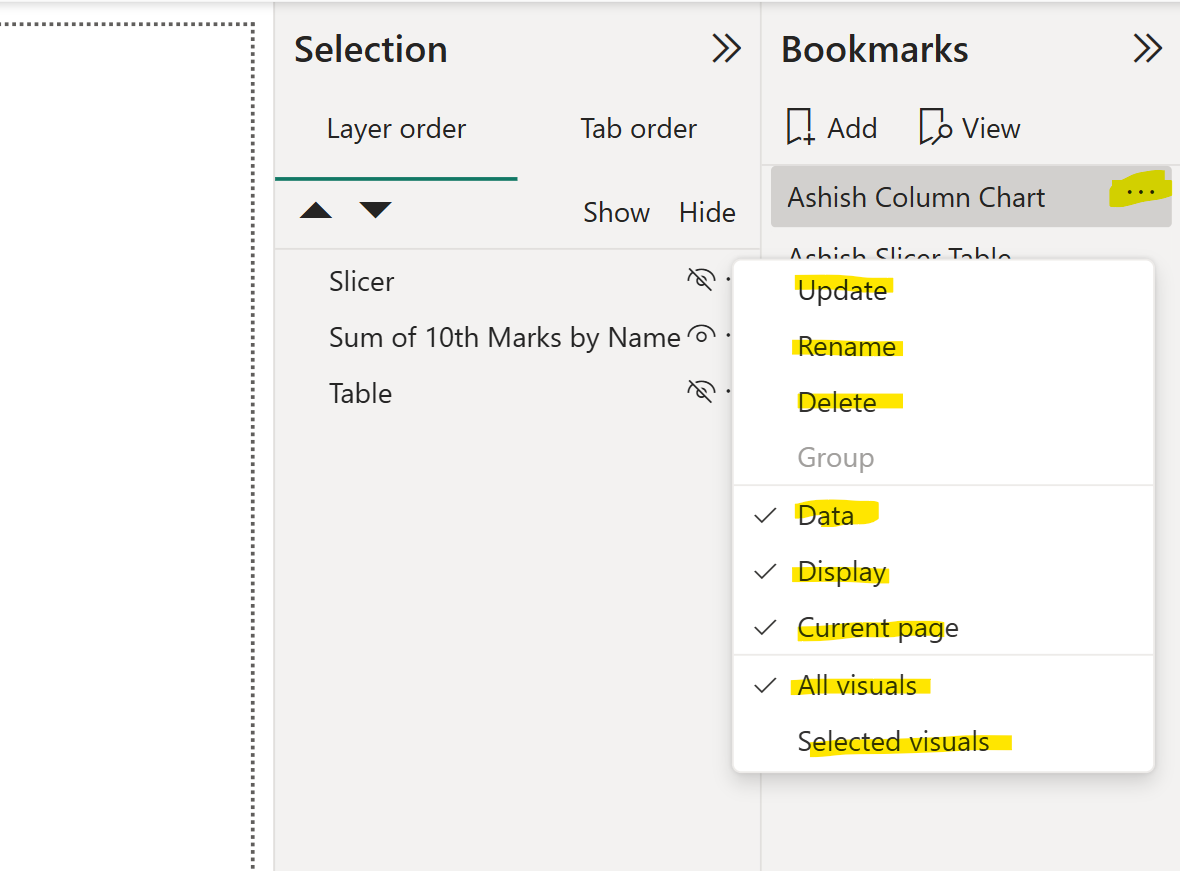1180x871 pixels.
Task: Show all layers using Show button
Action: click(616, 212)
